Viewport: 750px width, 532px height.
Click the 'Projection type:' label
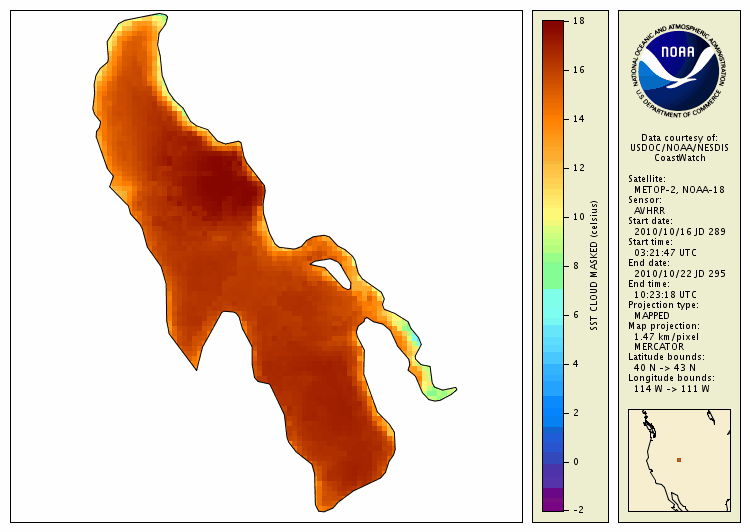click(x=663, y=305)
